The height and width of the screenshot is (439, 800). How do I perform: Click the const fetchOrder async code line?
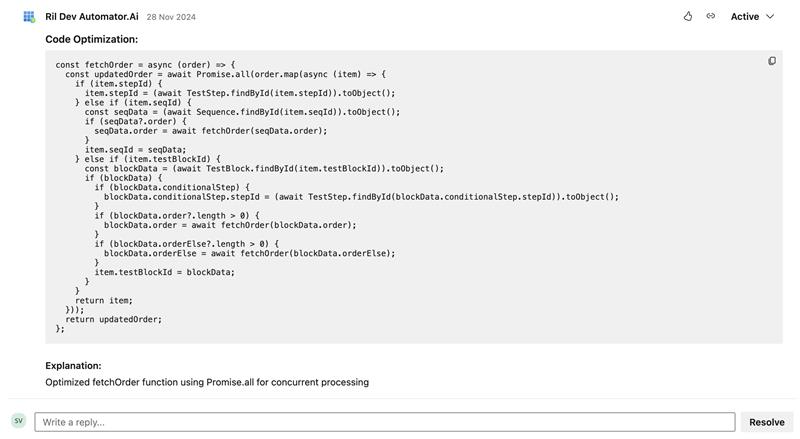click(x=145, y=65)
